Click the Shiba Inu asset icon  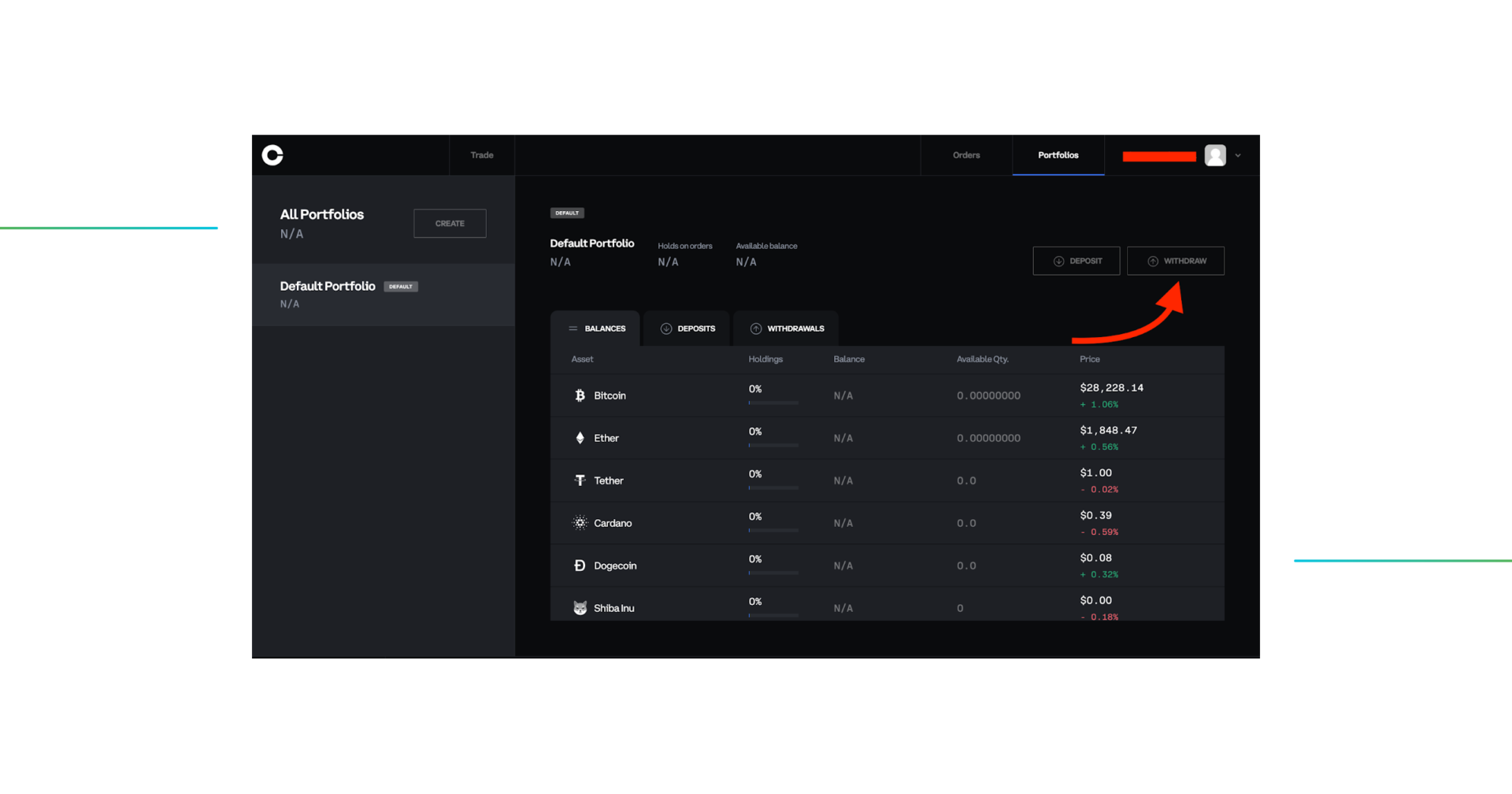pyautogui.click(x=580, y=607)
